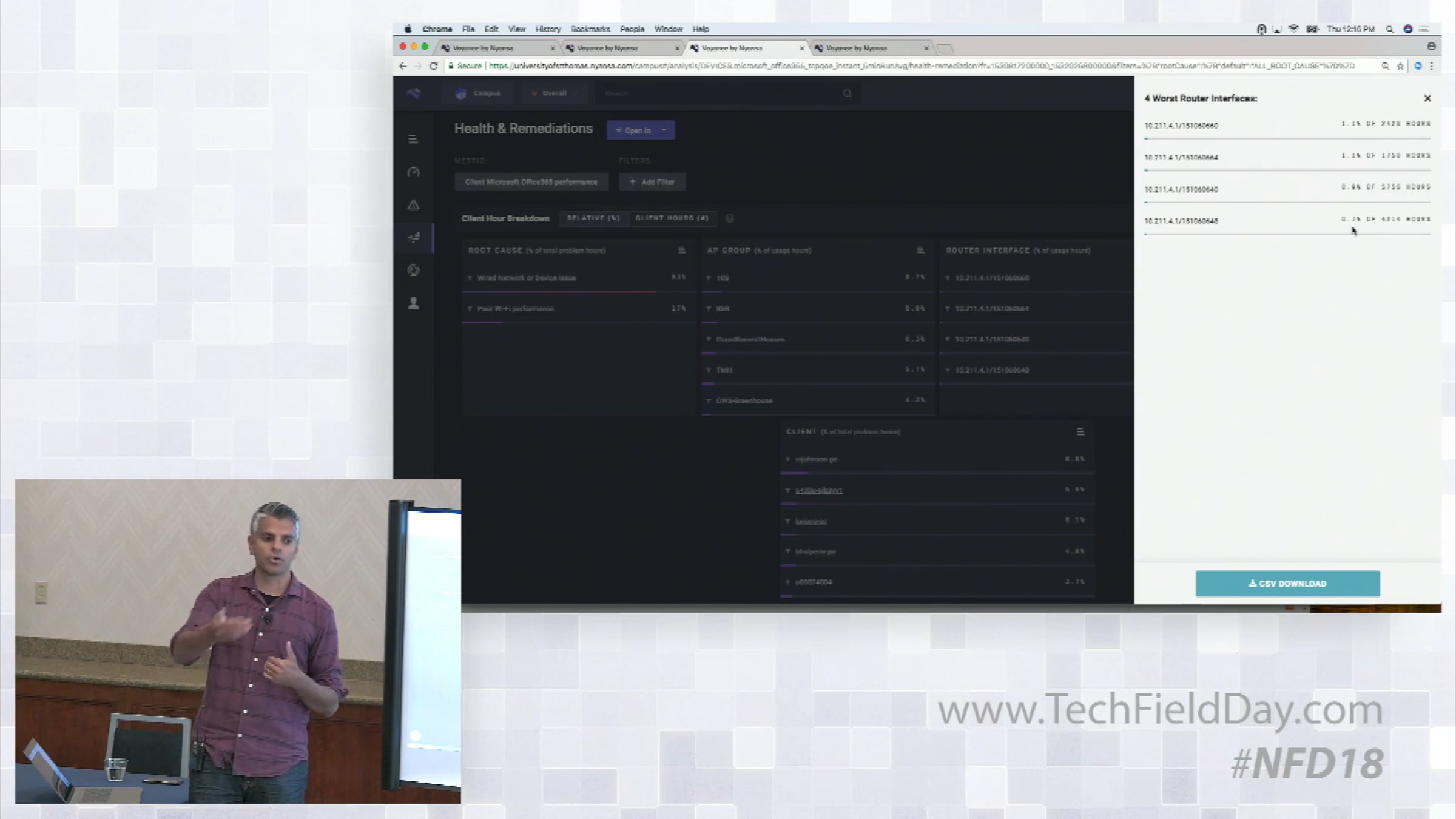Toggle filter funnel for OWS-Greenhouse AP group

(x=709, y=401)
